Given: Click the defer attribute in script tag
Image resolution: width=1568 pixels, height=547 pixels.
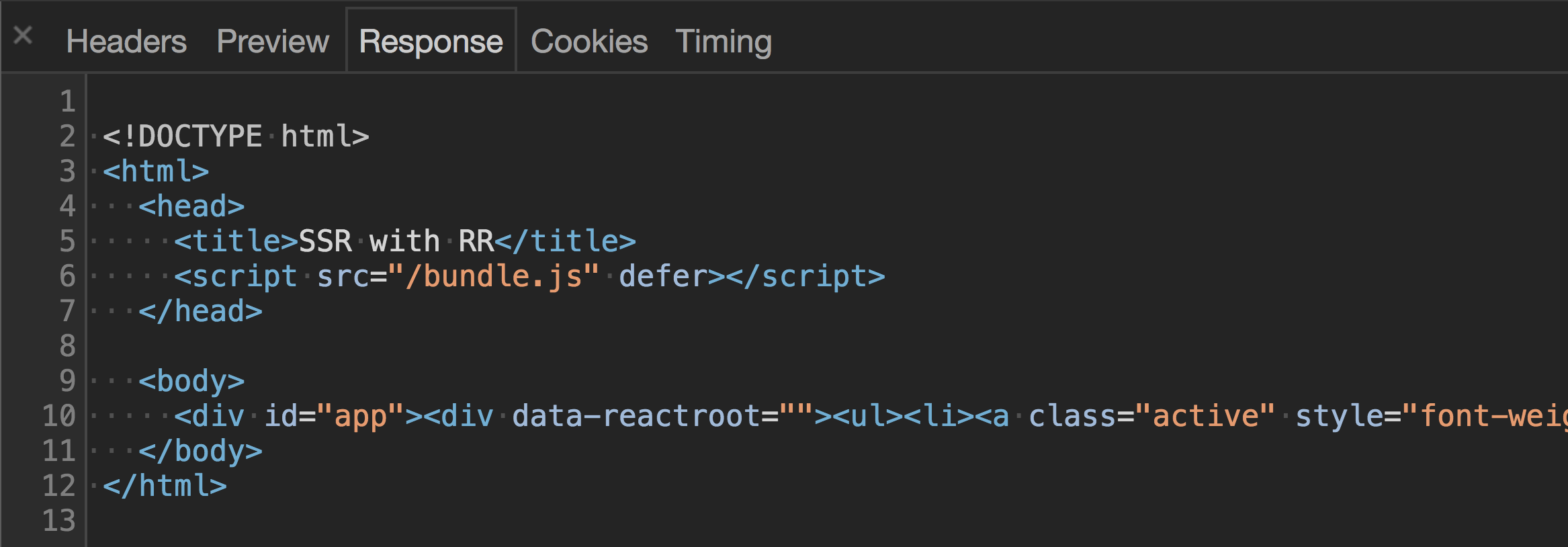Looking at the screenshot, I should 662,277.
